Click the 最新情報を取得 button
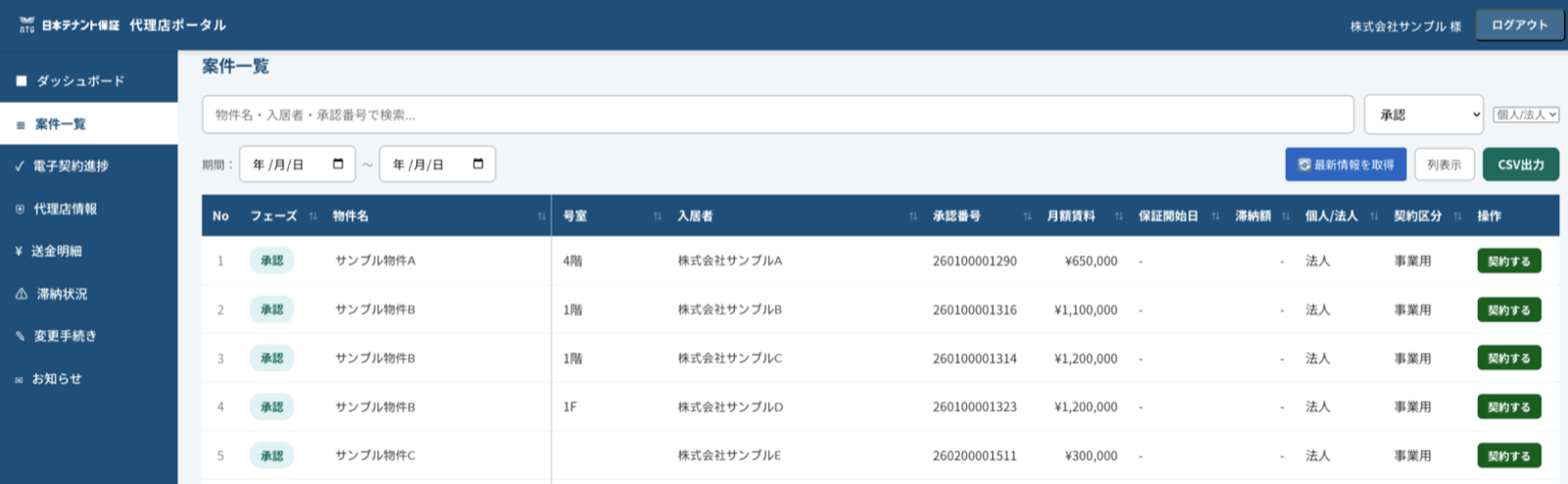 click(x=1346, y=165)
